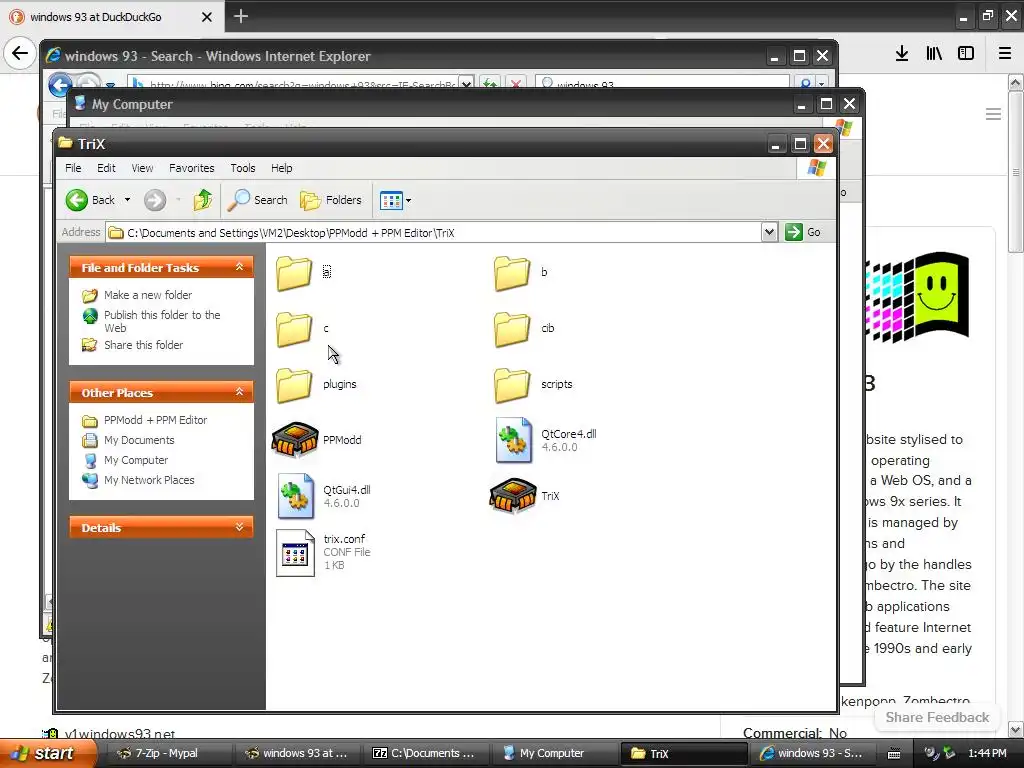Open browser library icon
The height and width of the screenshot is (768, 1024).
pyautogui.click(x=934, y=53)
